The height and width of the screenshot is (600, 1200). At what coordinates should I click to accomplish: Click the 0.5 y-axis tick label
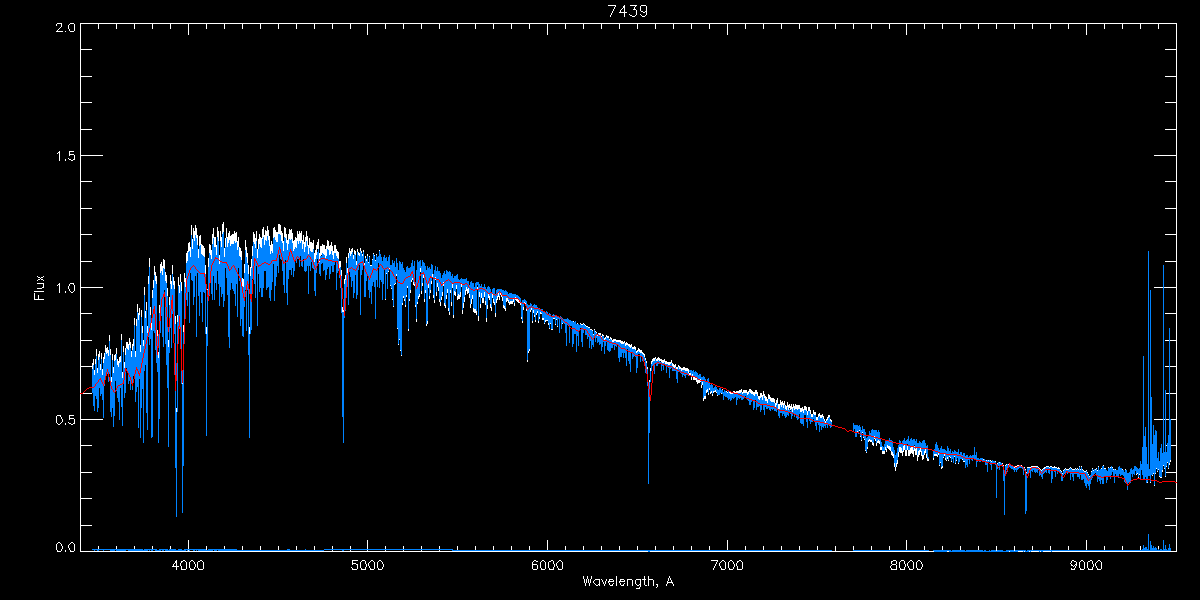tap(64, 419)
